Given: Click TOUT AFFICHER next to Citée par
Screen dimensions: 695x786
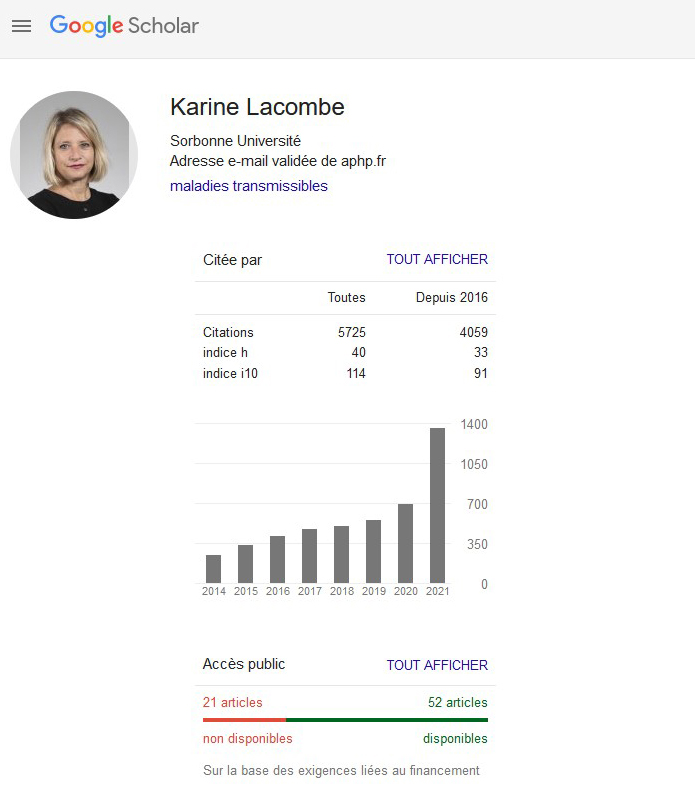Looking at the screenshot, I should click(437, 259).
